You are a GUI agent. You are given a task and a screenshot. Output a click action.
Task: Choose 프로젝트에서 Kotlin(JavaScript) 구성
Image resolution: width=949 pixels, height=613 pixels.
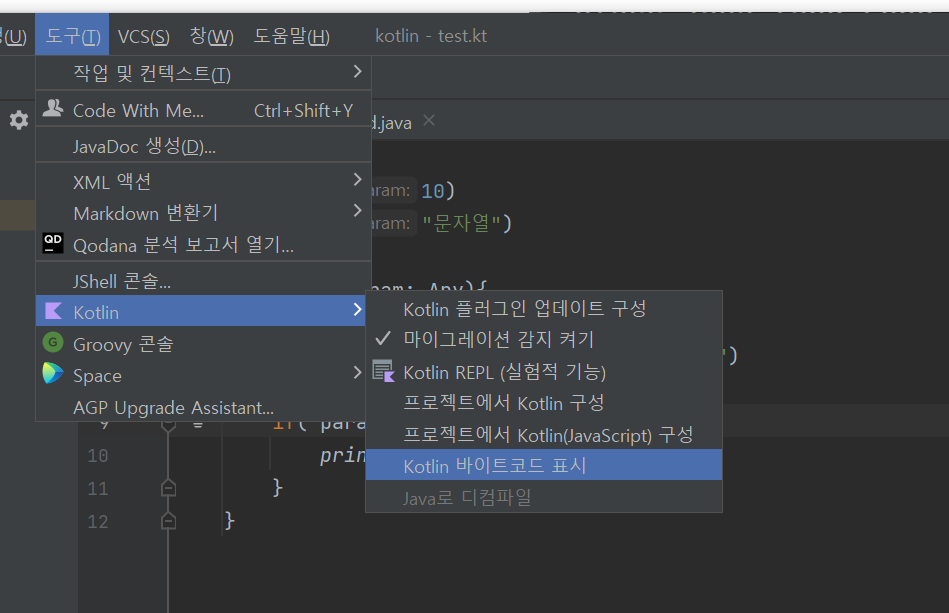[543, 434]
